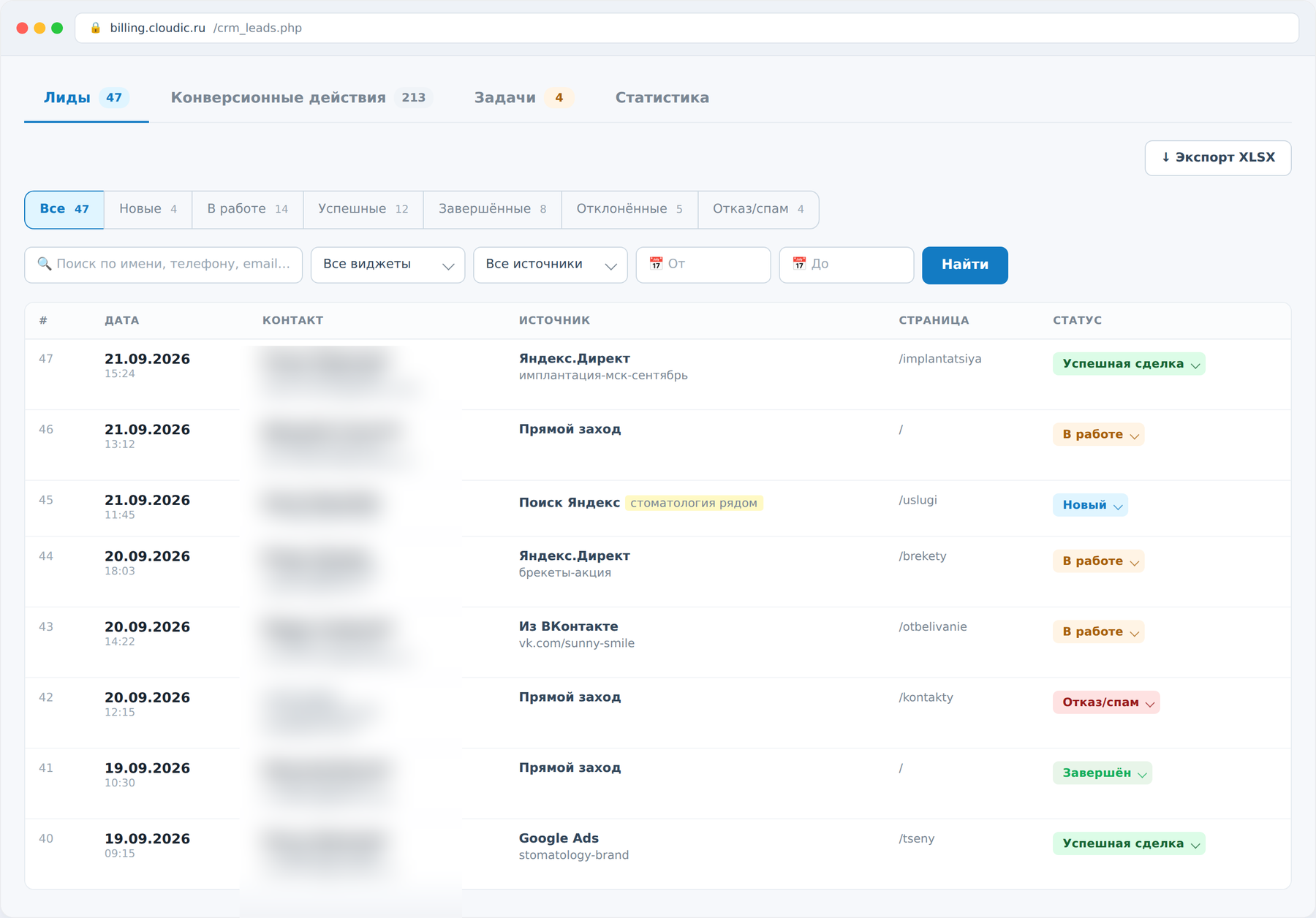Viewport: 1316px width, 918px height.
Task: Filter leads by Новые
Action: [148, 210]
